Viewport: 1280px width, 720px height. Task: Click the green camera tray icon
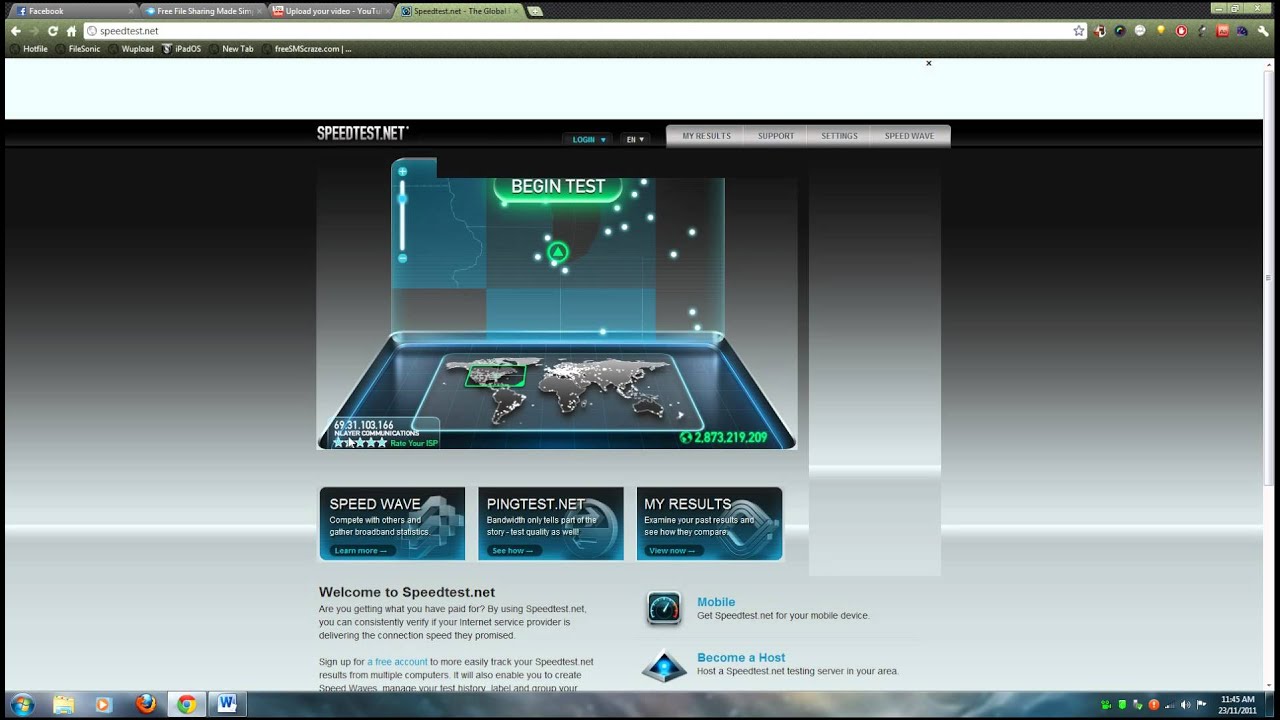1105,704
